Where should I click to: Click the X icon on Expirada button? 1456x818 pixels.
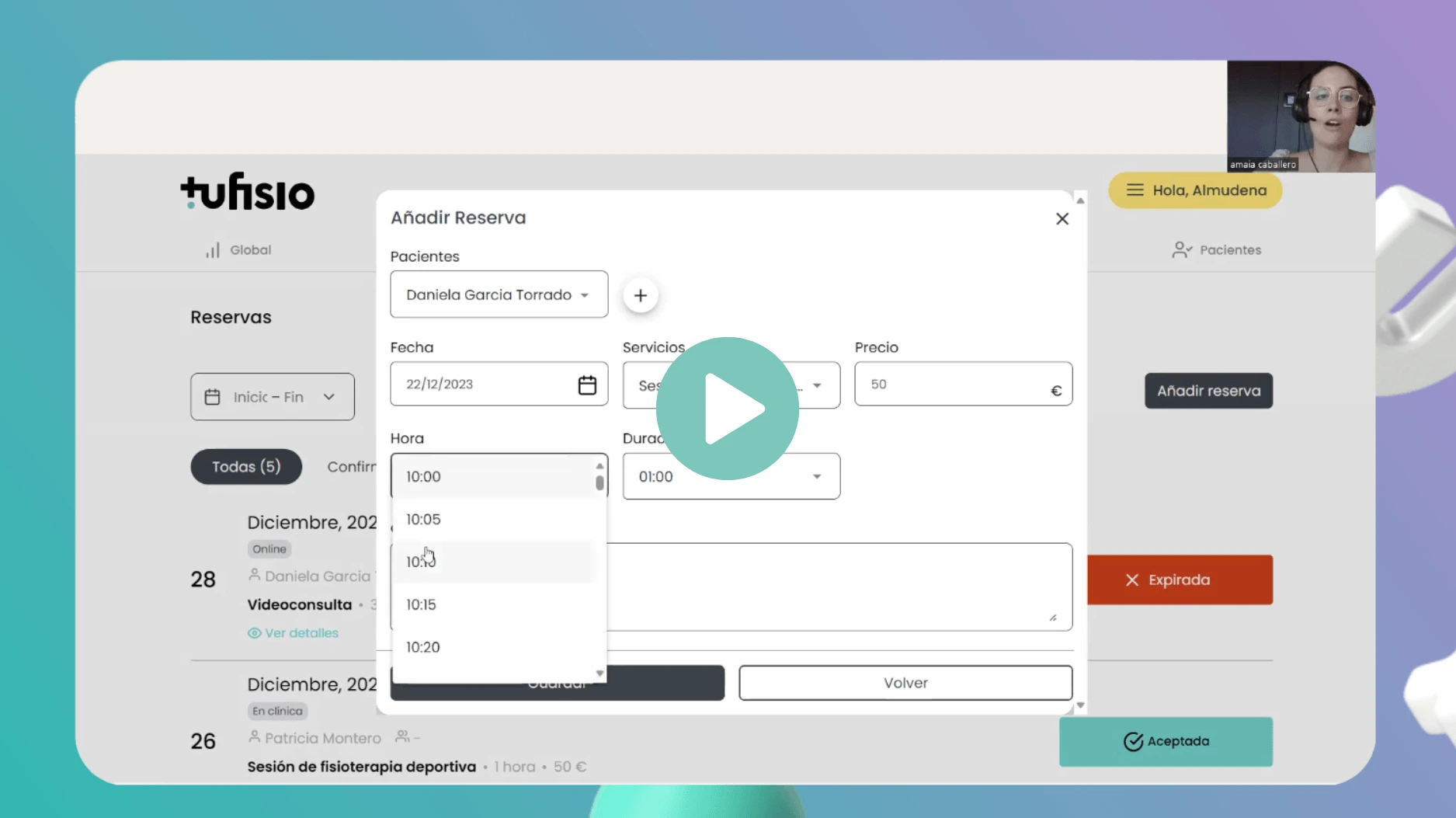tap(1132, 580)
